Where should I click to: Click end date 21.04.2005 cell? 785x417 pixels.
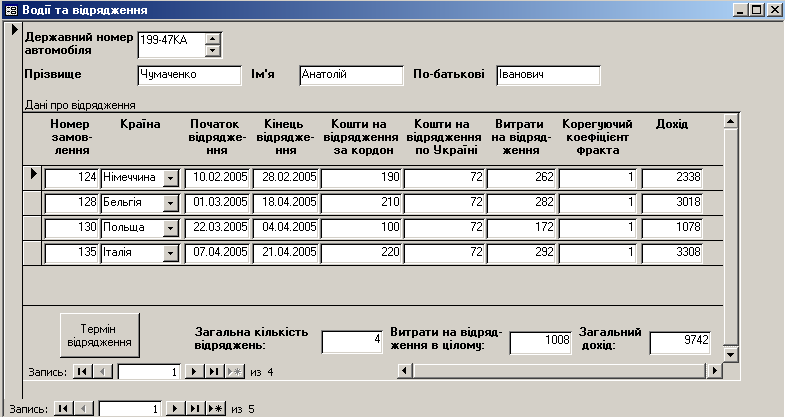(285, 253)
